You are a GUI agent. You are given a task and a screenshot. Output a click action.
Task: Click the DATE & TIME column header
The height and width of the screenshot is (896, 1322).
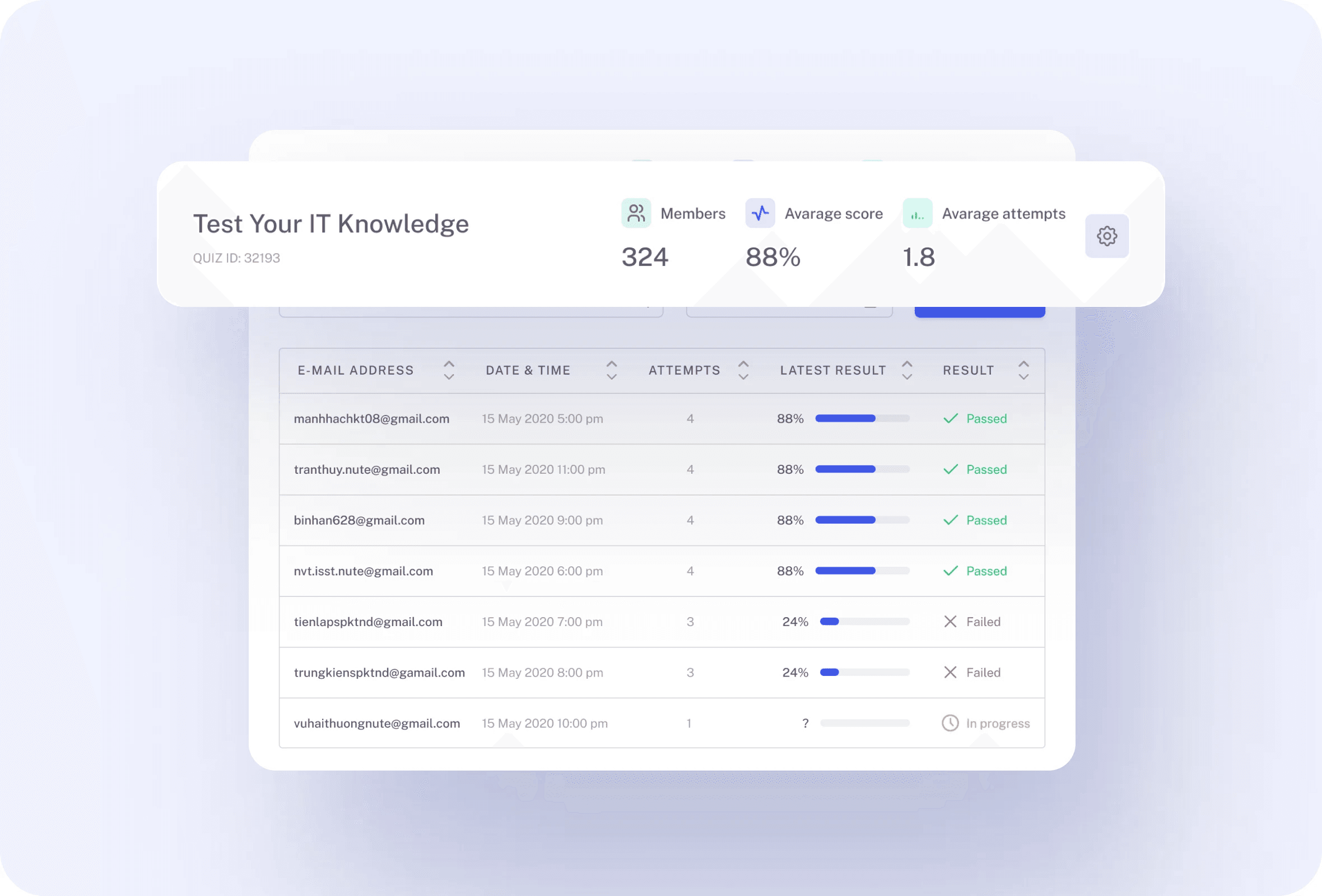click(528, 370)
